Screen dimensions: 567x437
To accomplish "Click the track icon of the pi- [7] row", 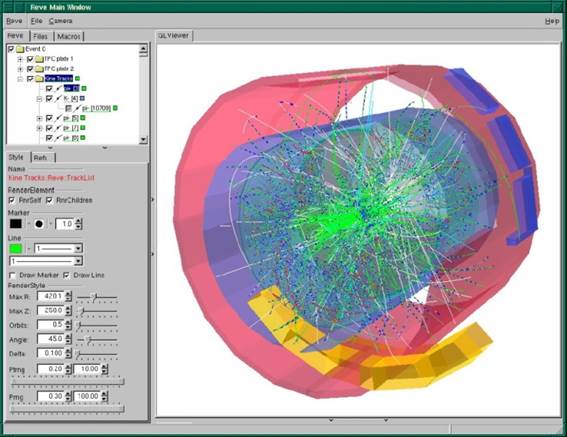I will 58,128.
